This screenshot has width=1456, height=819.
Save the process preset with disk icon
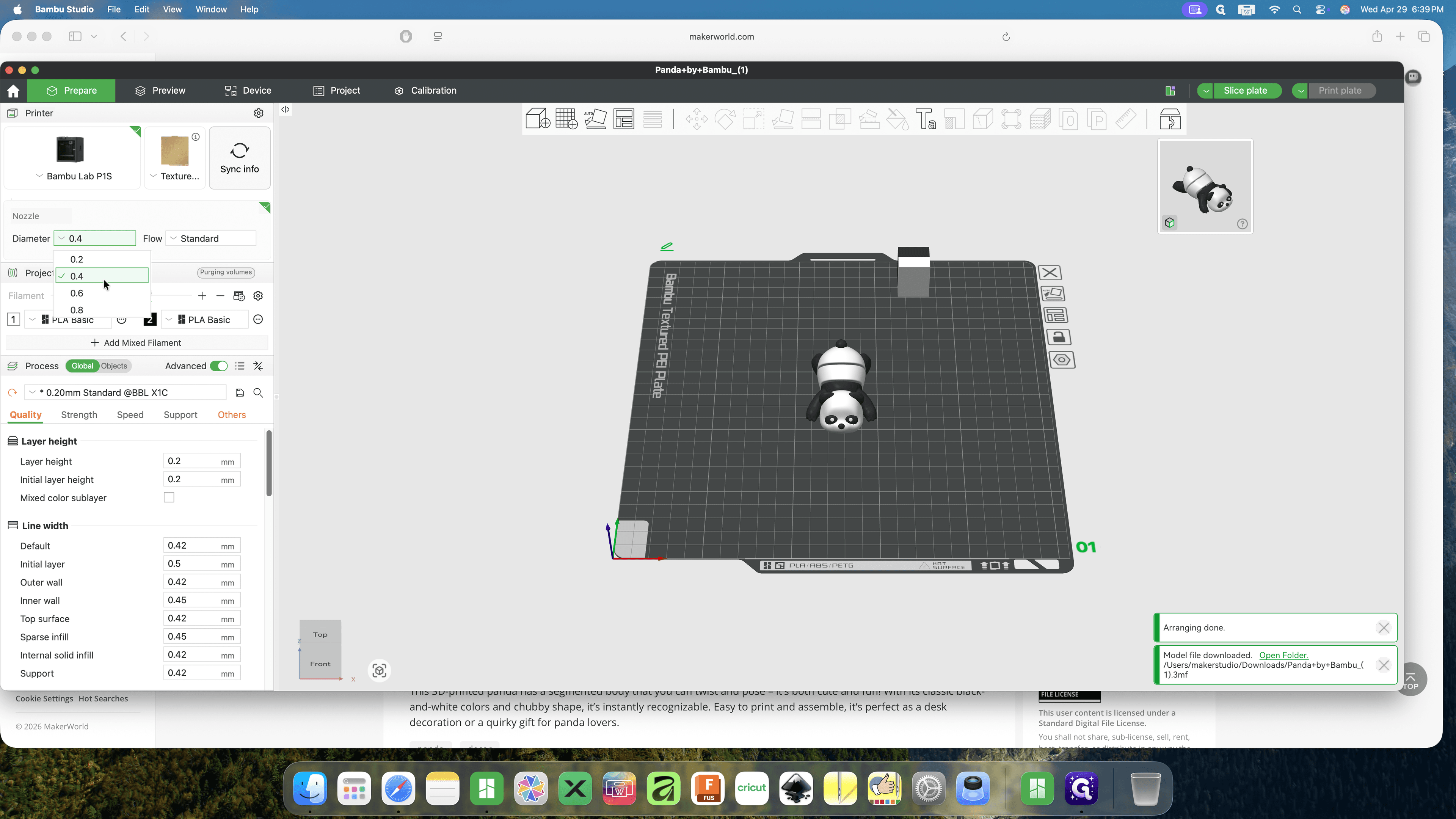(x=240, y=392)
